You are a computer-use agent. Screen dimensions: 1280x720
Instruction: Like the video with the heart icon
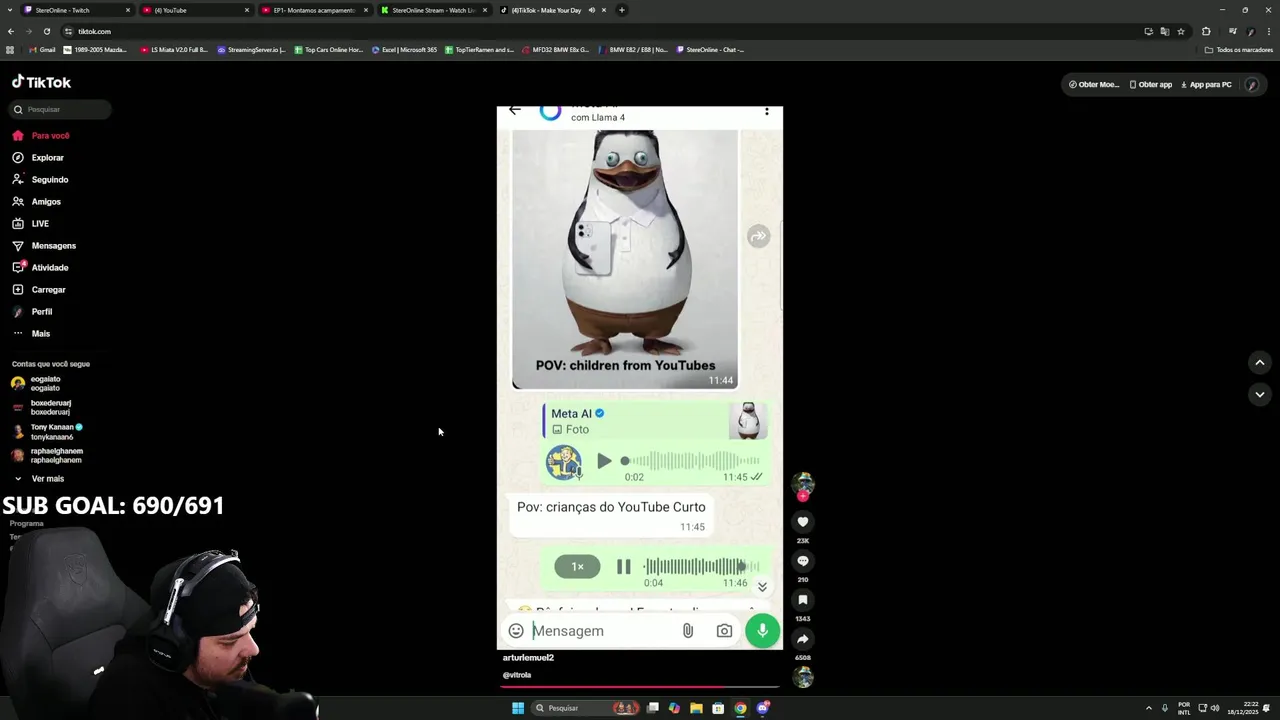tap(802, 522)
